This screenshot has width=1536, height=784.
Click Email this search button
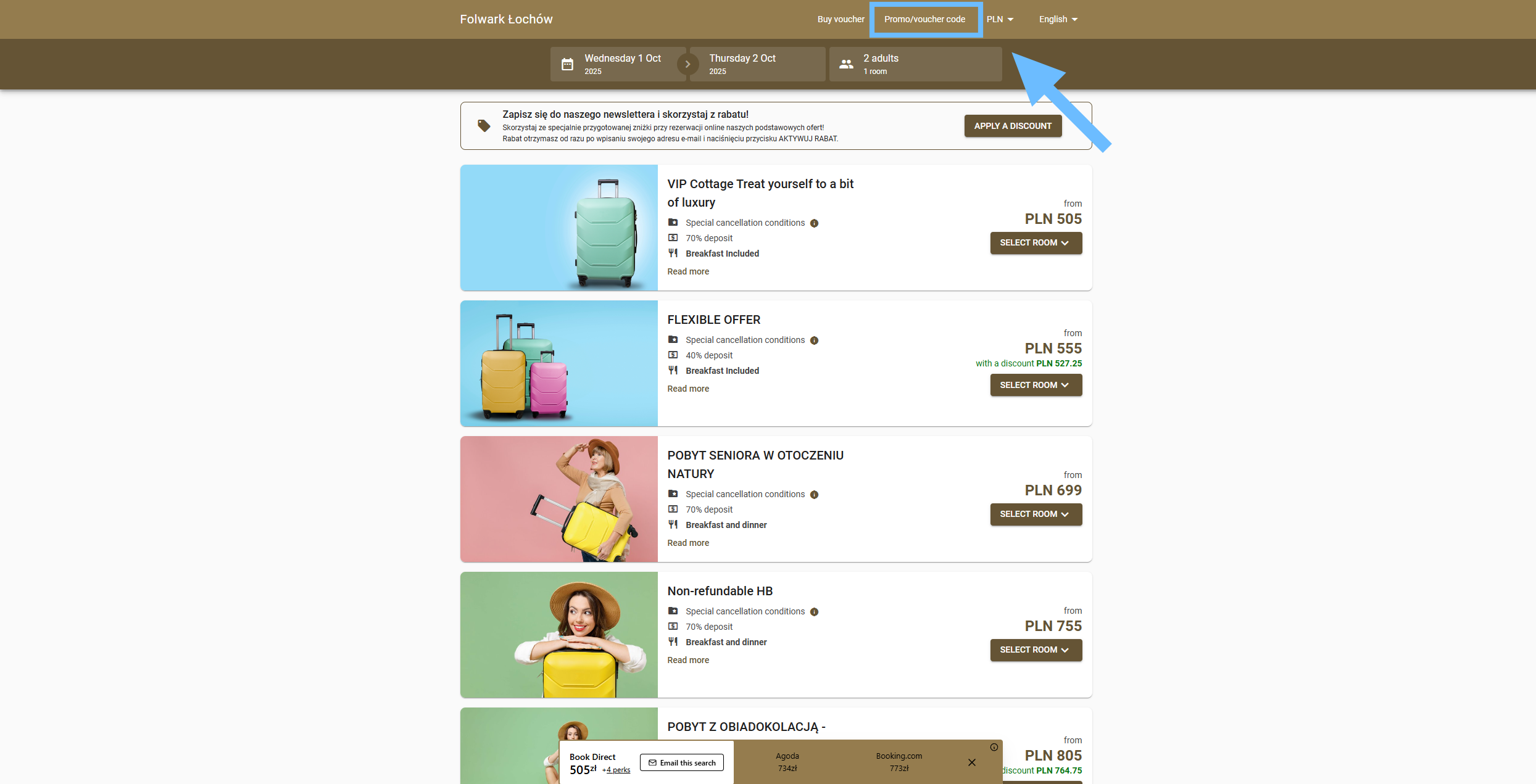point(682,763)
